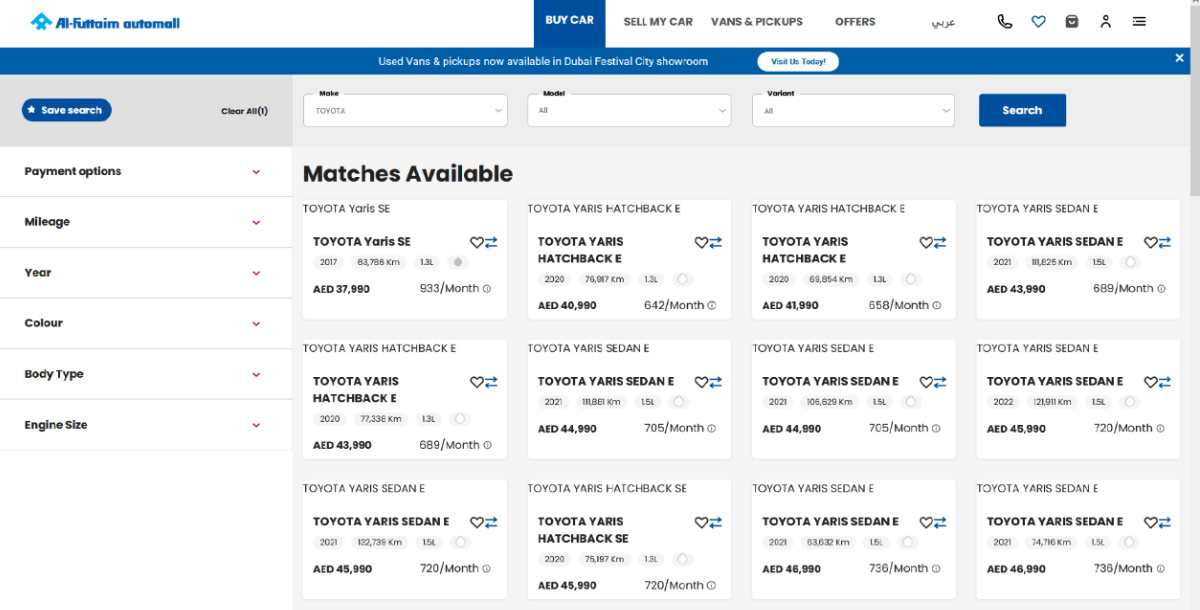Open the SELL MY CAR menu
The width and height of the screenshot is (1200, 610).
(x=657, y=22)
